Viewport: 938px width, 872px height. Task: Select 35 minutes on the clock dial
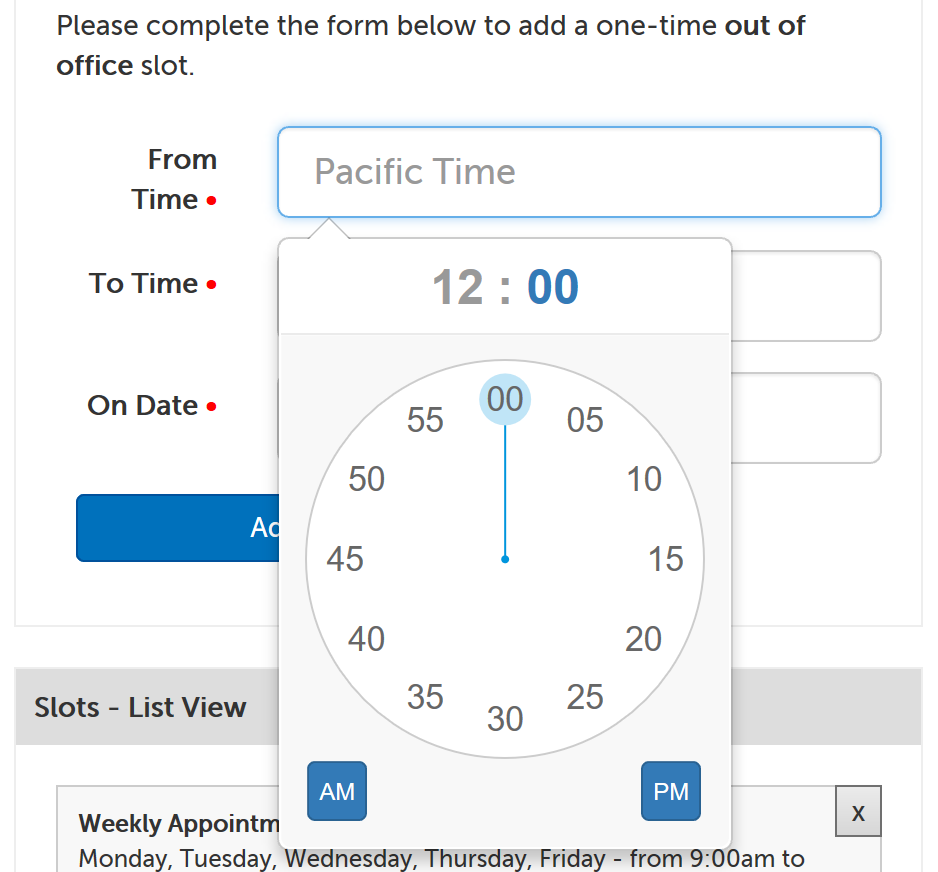pos(425,697)
